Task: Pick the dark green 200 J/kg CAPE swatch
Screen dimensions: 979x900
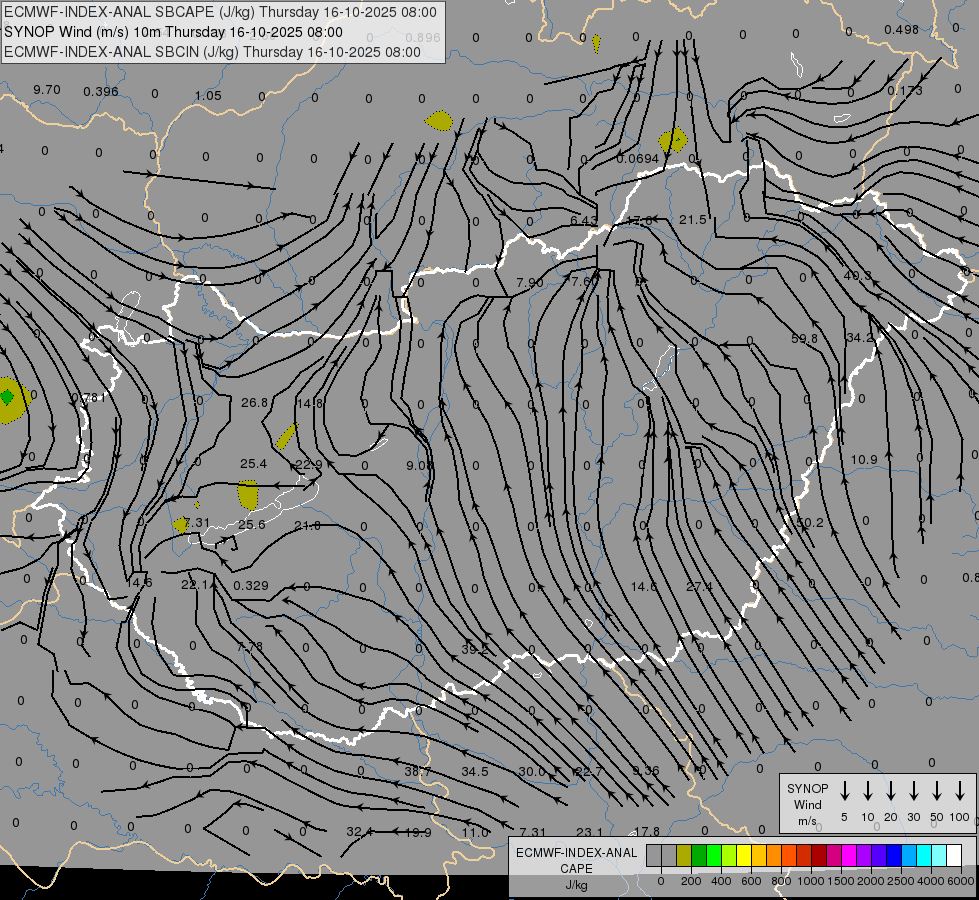Action: (699, 856)
